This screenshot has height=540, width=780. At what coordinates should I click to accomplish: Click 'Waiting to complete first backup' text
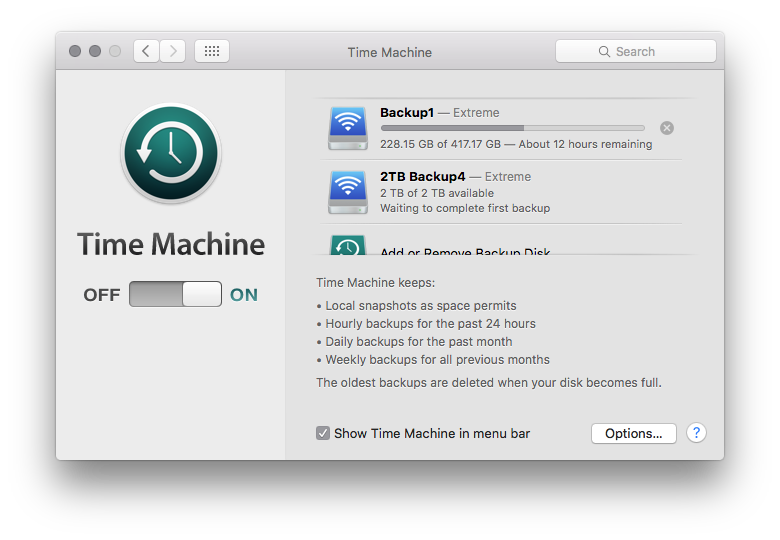pyautogui.click(x=465, y=208)
